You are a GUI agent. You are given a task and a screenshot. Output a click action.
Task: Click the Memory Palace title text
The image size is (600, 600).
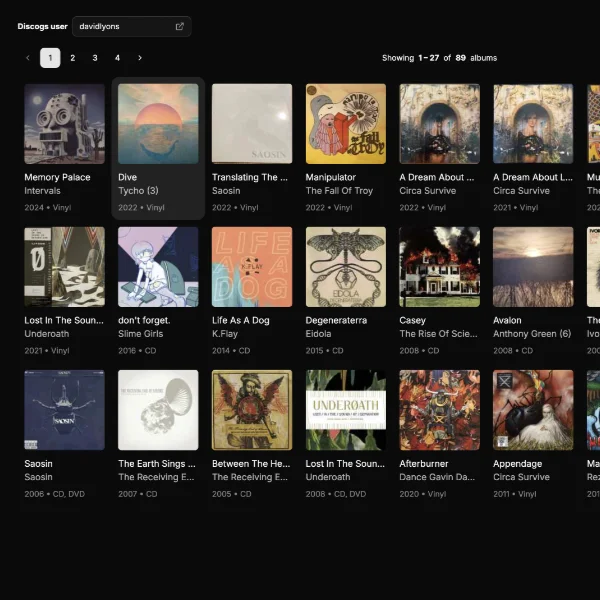(57, 177)
